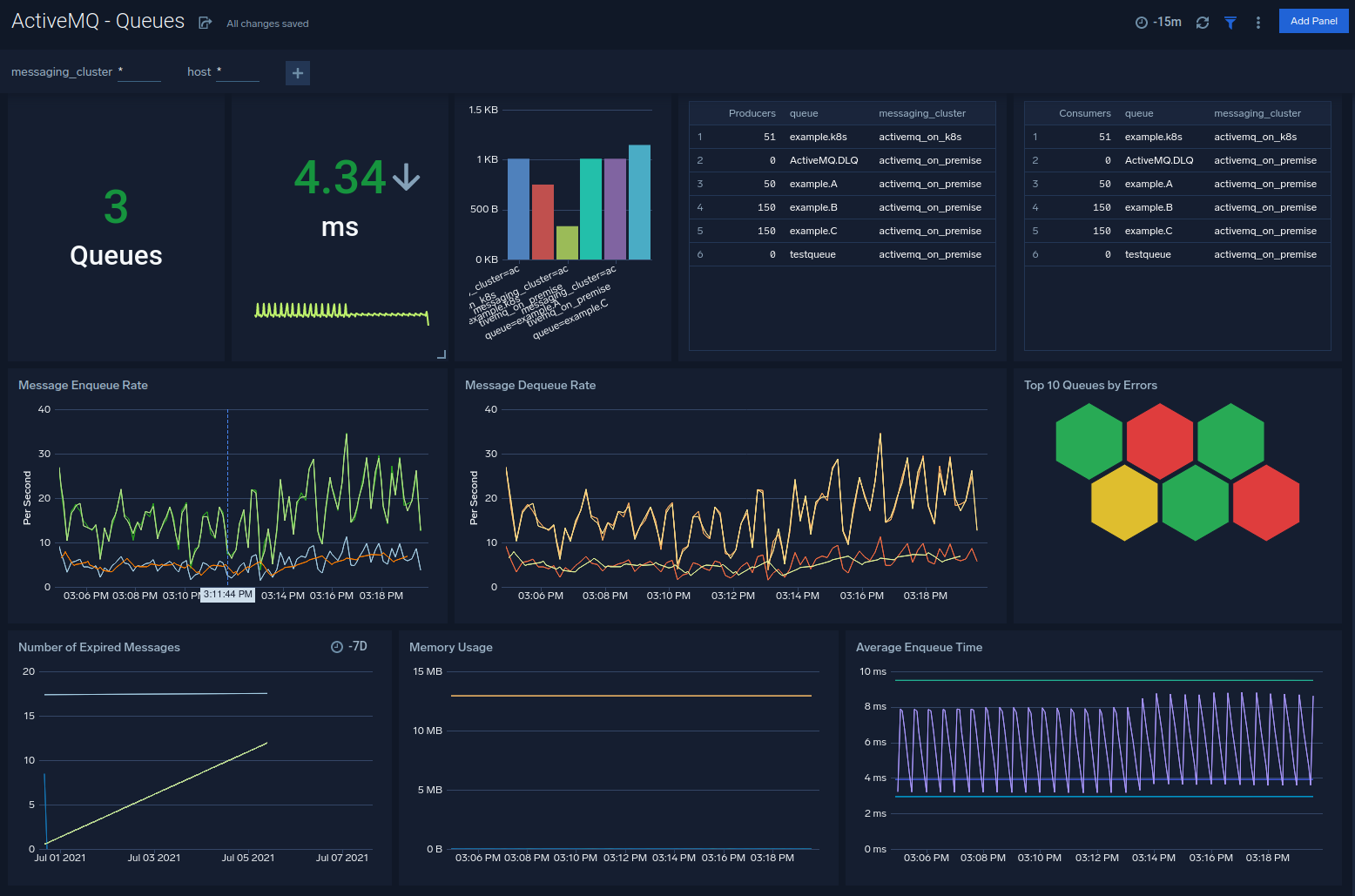Click the sparkline under the 4.34 ms metric
The width and height of the screenshot is (1355, 896).
(338, 311)
